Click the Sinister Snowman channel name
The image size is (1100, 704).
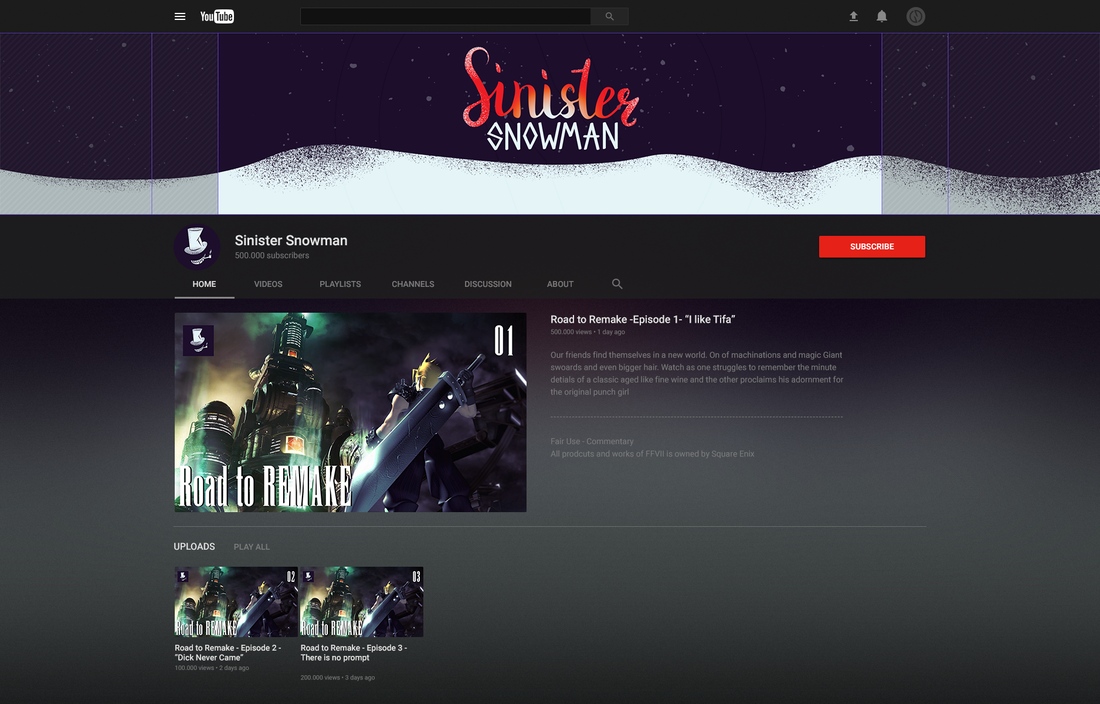(x=291, y=241)
